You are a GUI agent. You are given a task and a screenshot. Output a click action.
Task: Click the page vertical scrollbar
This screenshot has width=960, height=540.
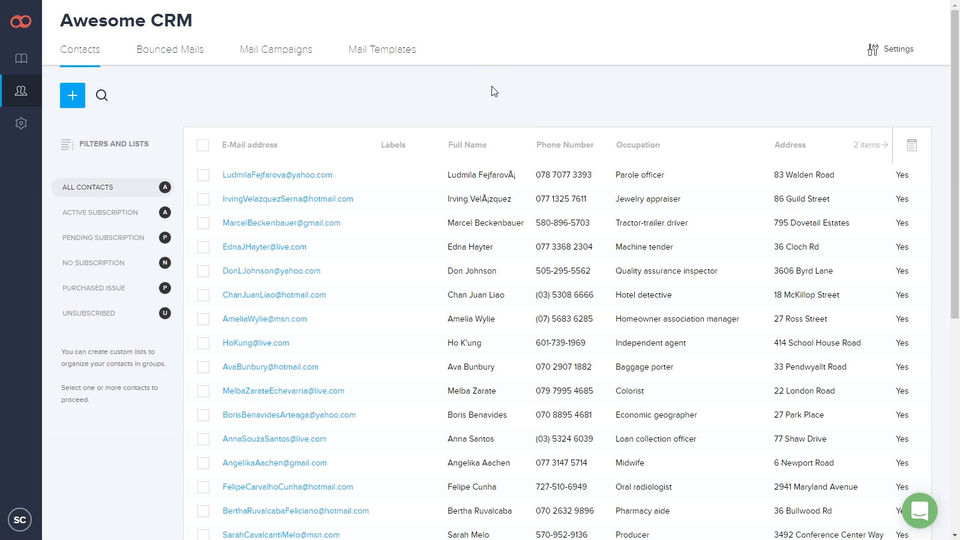(954, 165)
